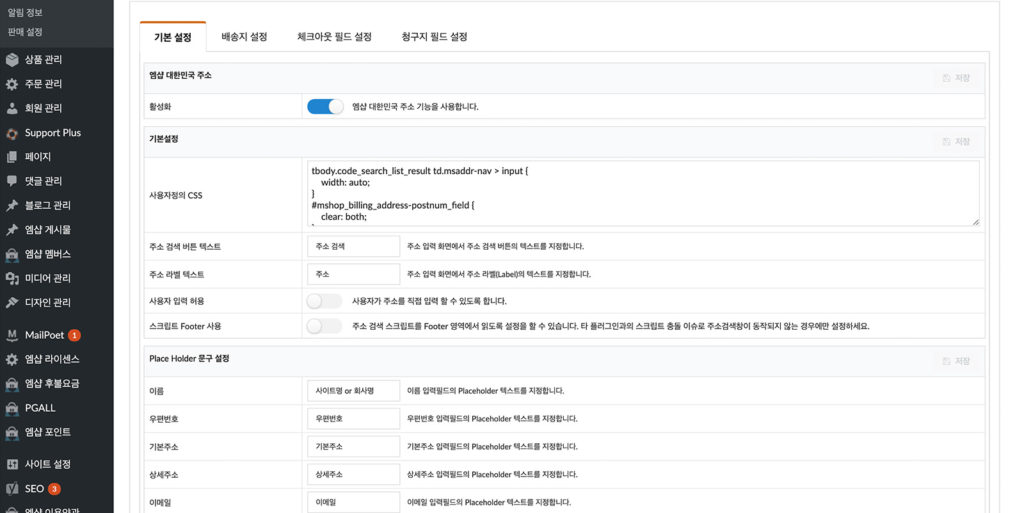The width and height of the screenshot is (1024, 513).
Task: Click the 주소 검색 버튼 텍스트 field
Action: coord(353,246)
